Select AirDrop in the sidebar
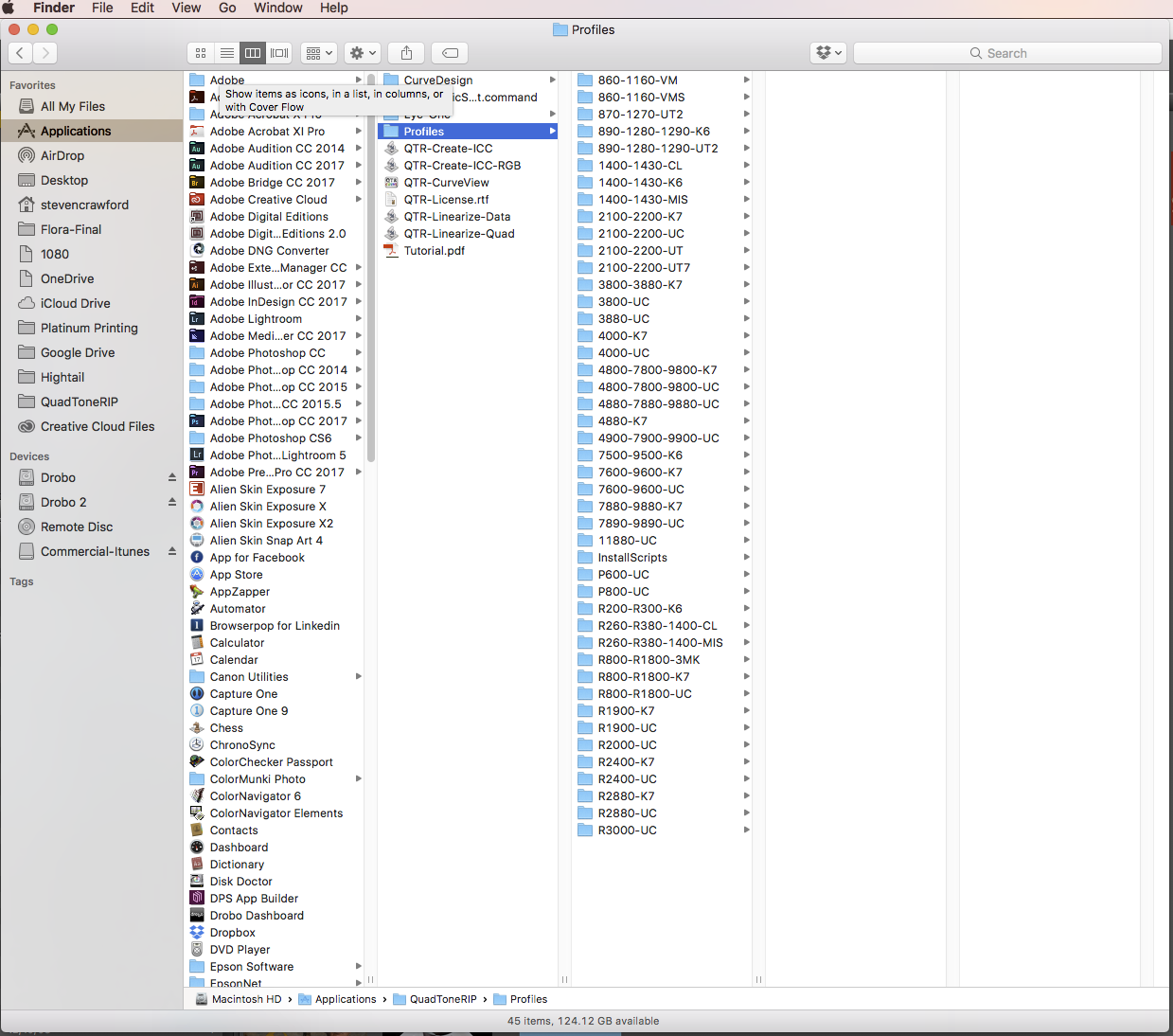 (x=92, y=155)
